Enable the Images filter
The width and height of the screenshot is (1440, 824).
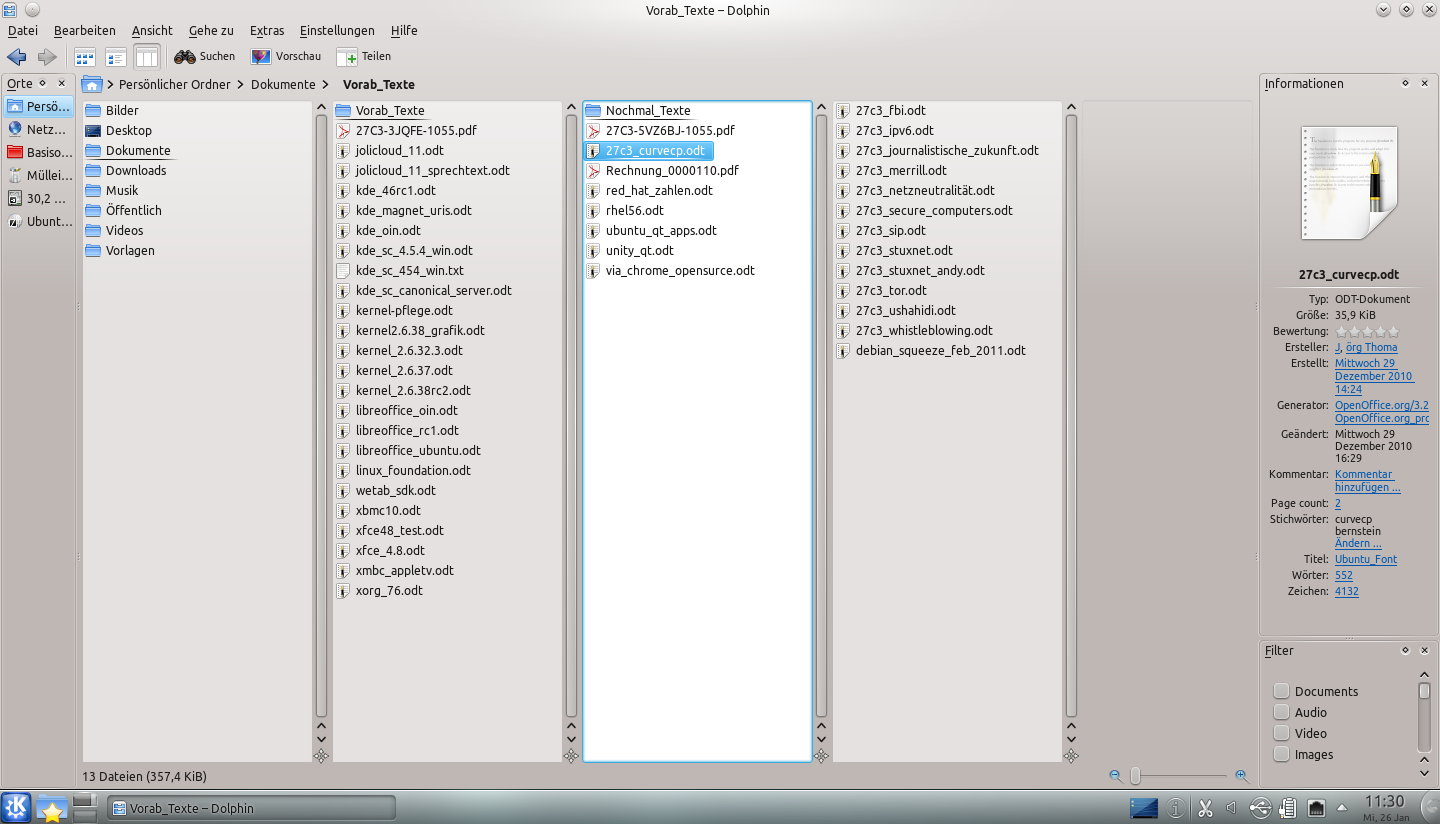click(1281, 754)
